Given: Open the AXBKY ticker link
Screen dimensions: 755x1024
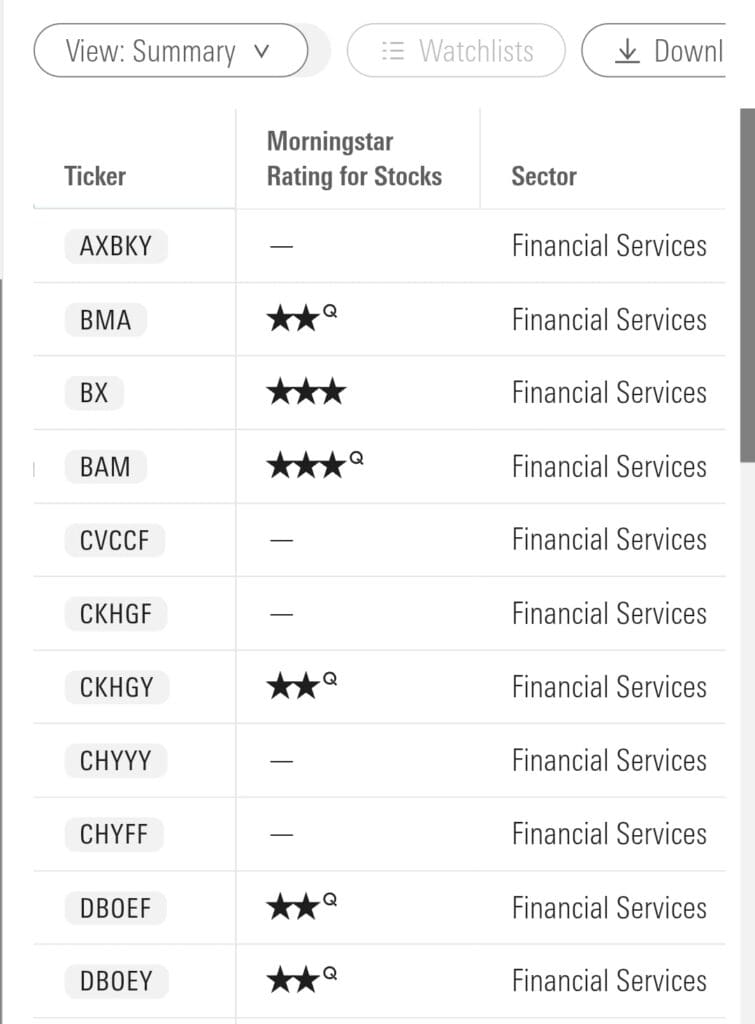Looking at the screenshot, I should tap(116, 246).
